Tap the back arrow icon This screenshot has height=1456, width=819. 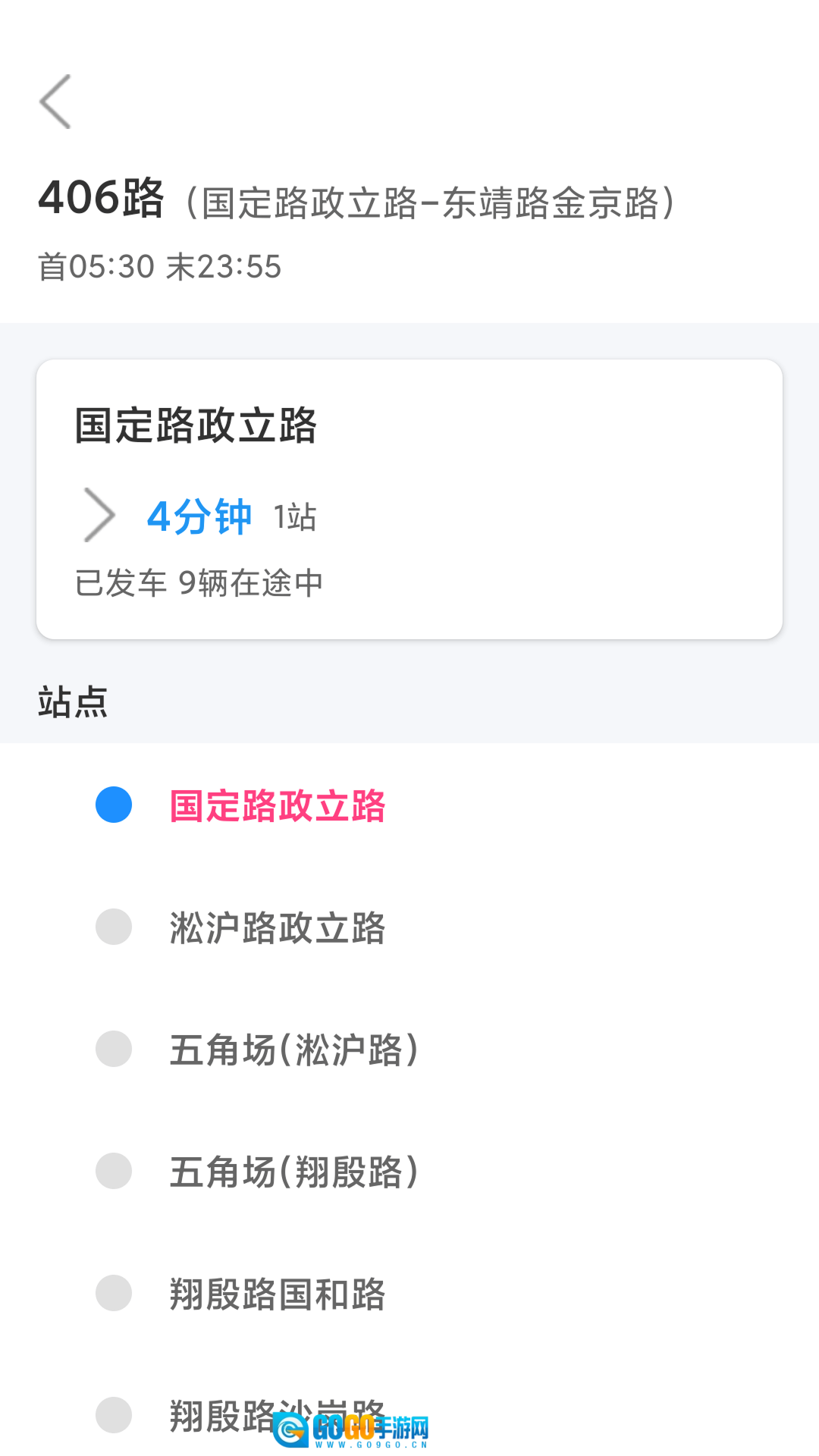[x=55, y=102]
